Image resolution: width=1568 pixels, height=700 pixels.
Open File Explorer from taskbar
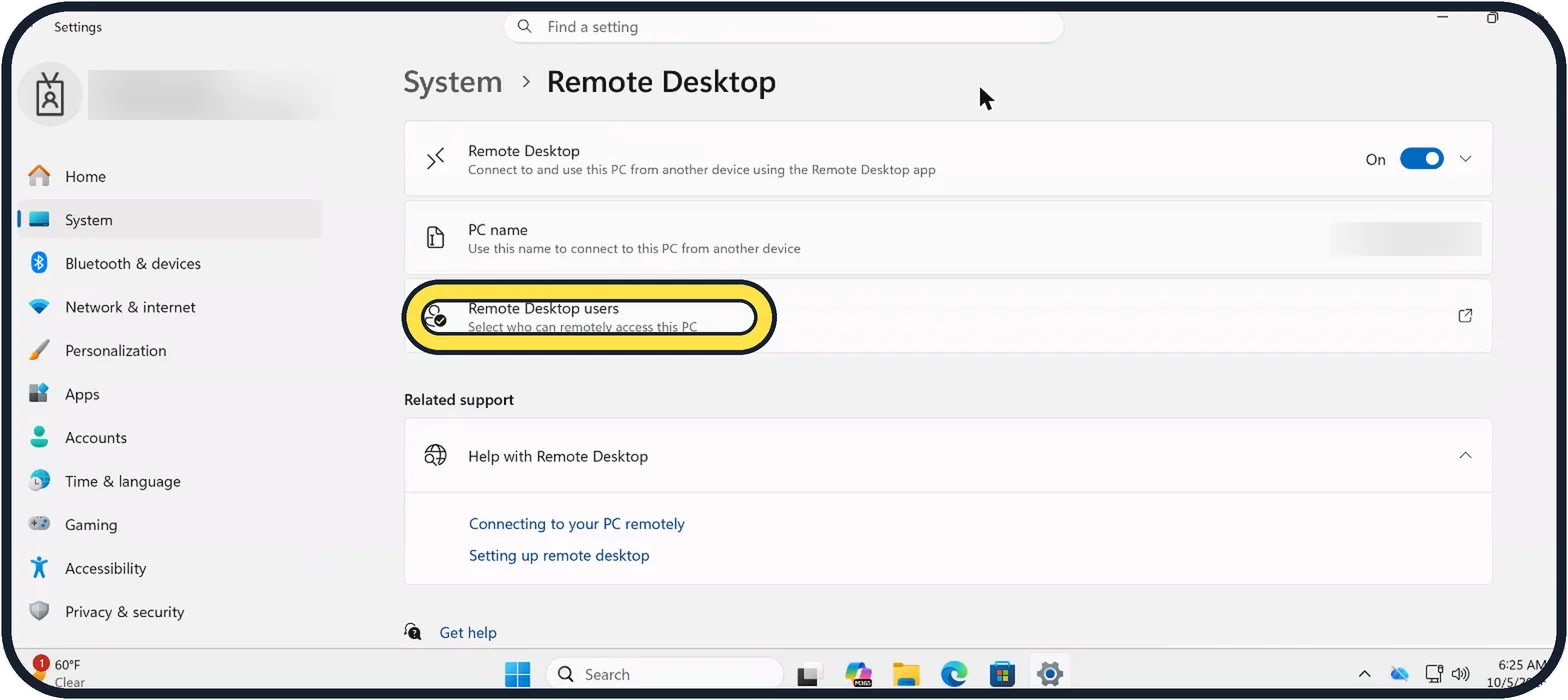(906, 675)
